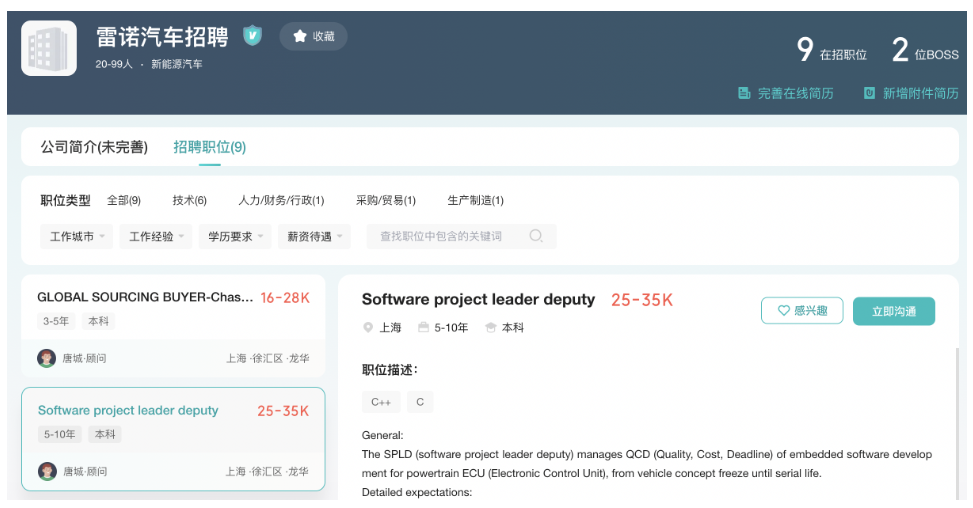
Task: Open the 工作经验 dropdown
Action: click(156, 236)
